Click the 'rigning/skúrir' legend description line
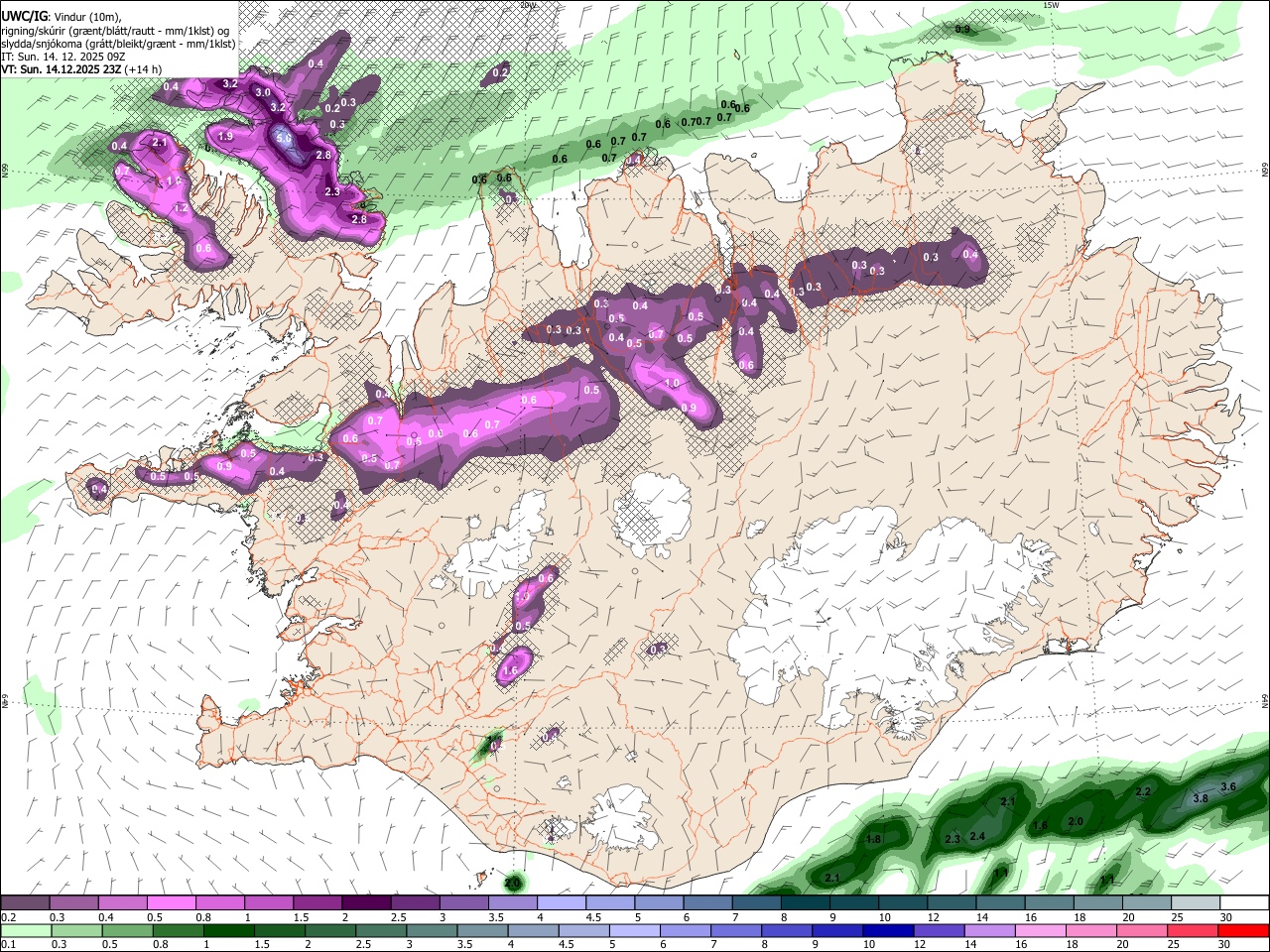Image resolution: width=1270 pixels, height=952 pixels. click(x=117, y=31)
